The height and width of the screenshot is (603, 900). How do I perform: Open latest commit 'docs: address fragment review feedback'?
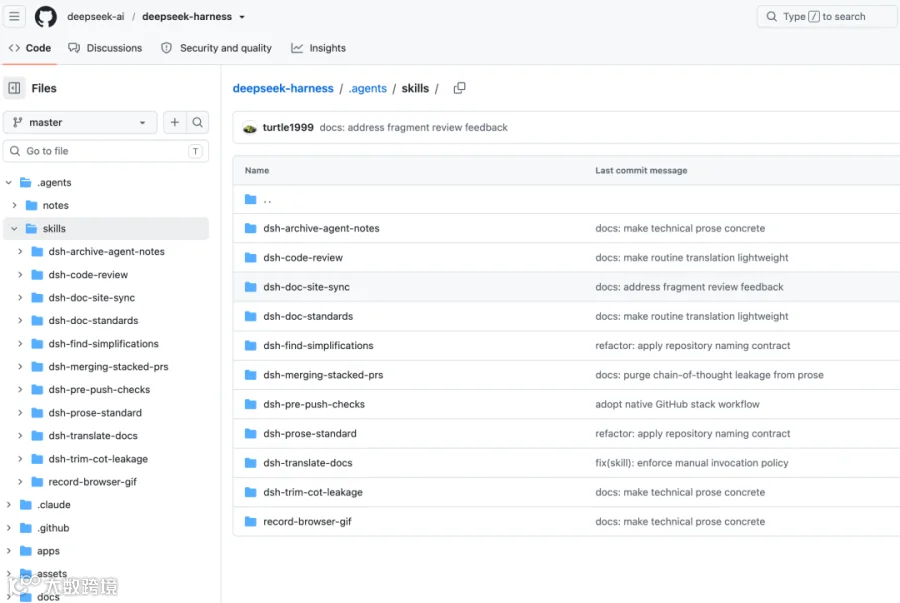tap(413, 127)
